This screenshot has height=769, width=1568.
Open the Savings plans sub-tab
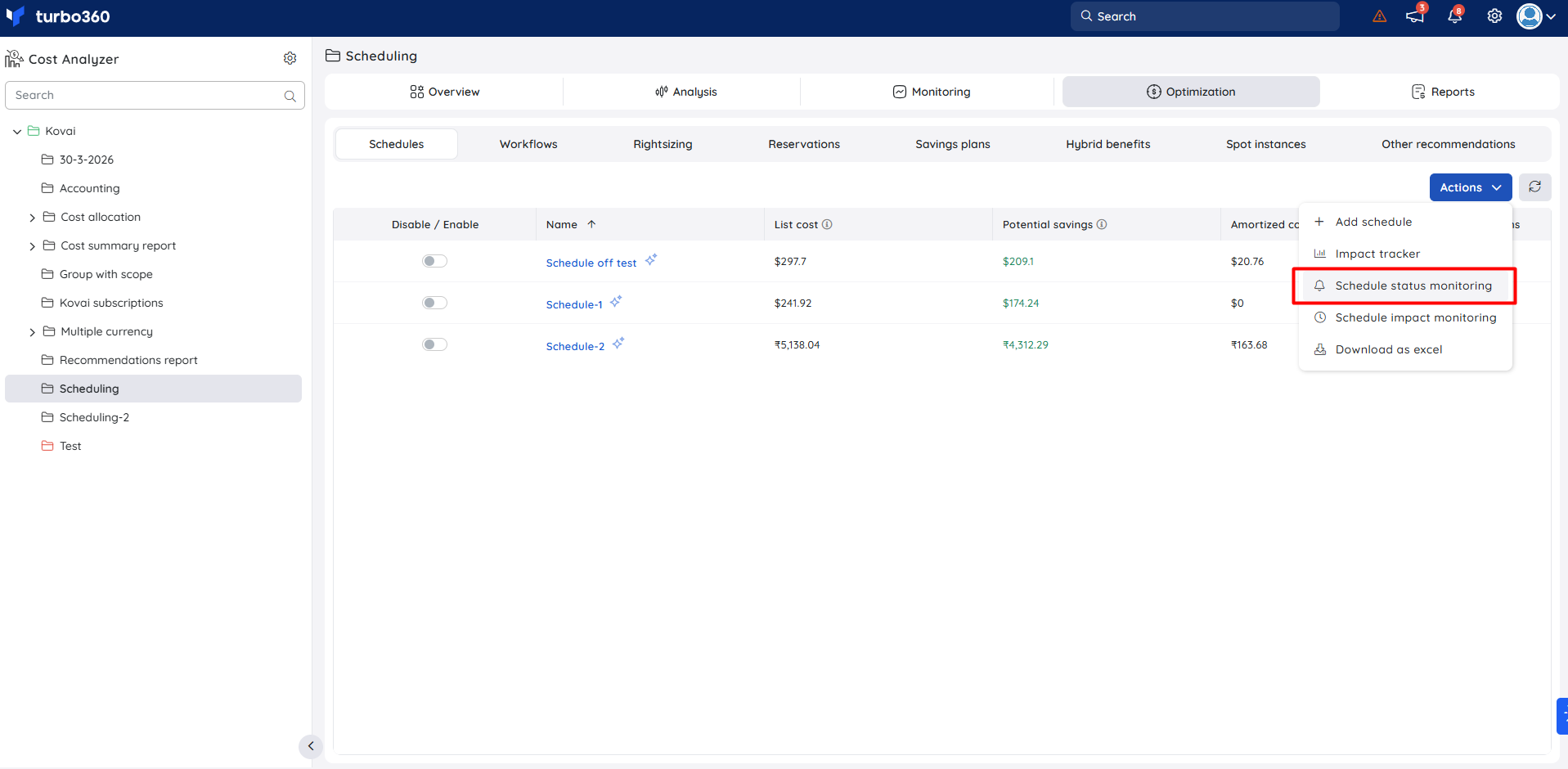click(953, 144)
